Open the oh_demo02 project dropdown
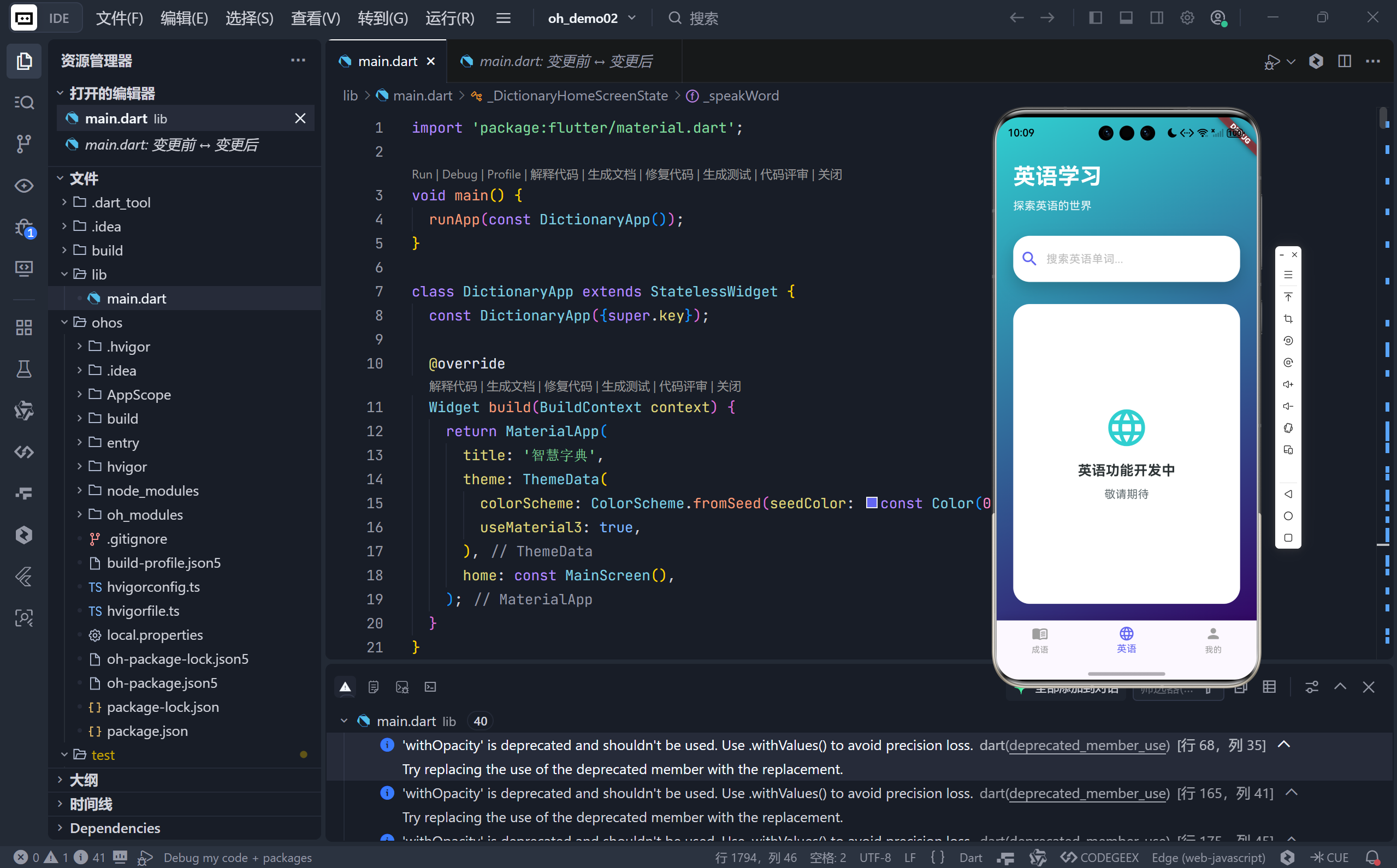The image size is (1397, 868). click(x=591, y=18)
